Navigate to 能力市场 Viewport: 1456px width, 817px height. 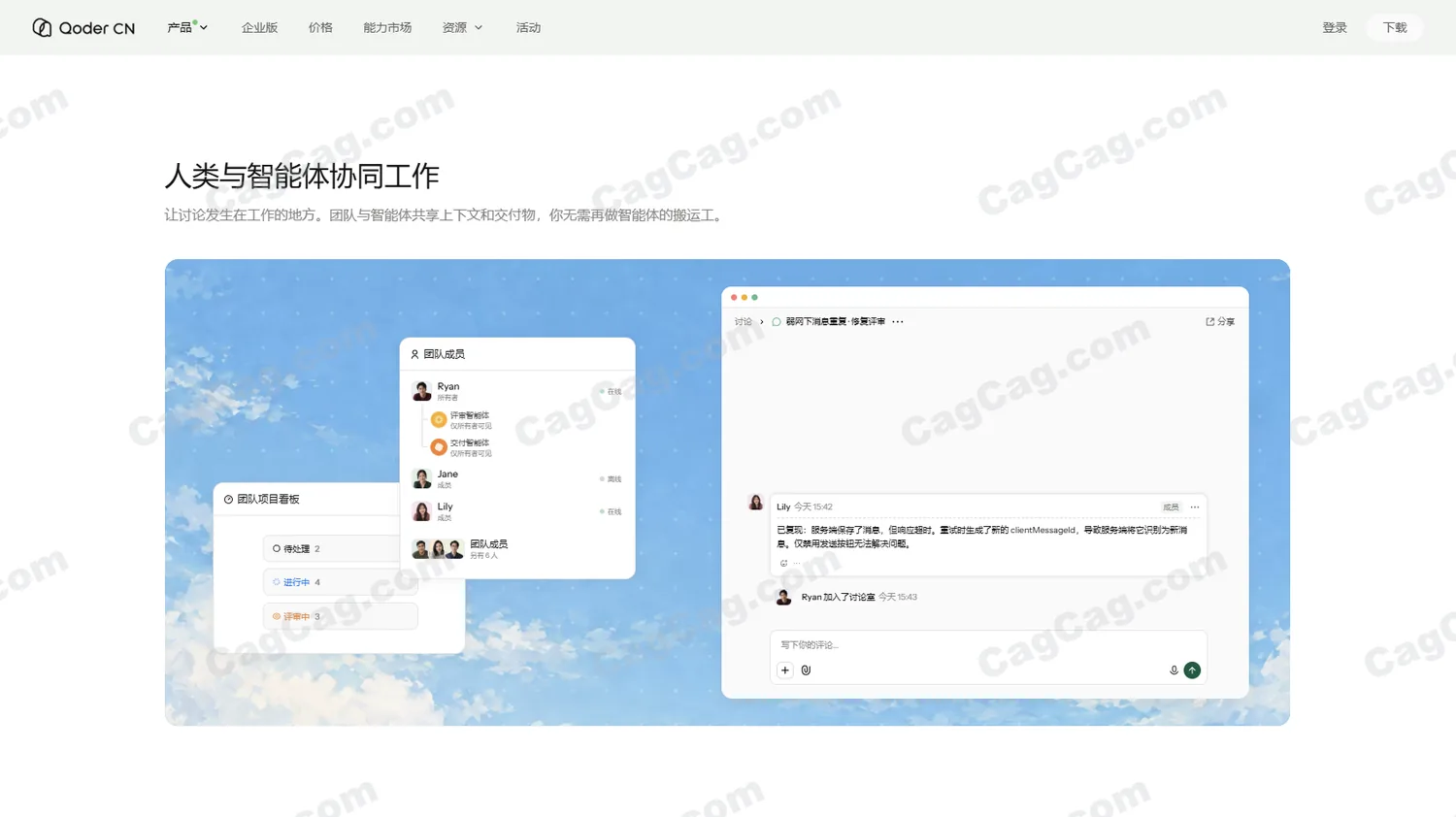tap(387, 27)
